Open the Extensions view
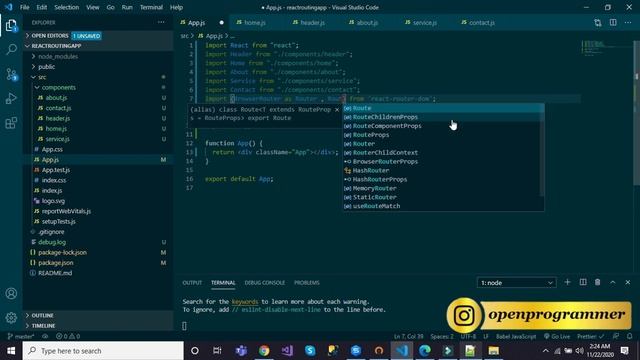 11,122
